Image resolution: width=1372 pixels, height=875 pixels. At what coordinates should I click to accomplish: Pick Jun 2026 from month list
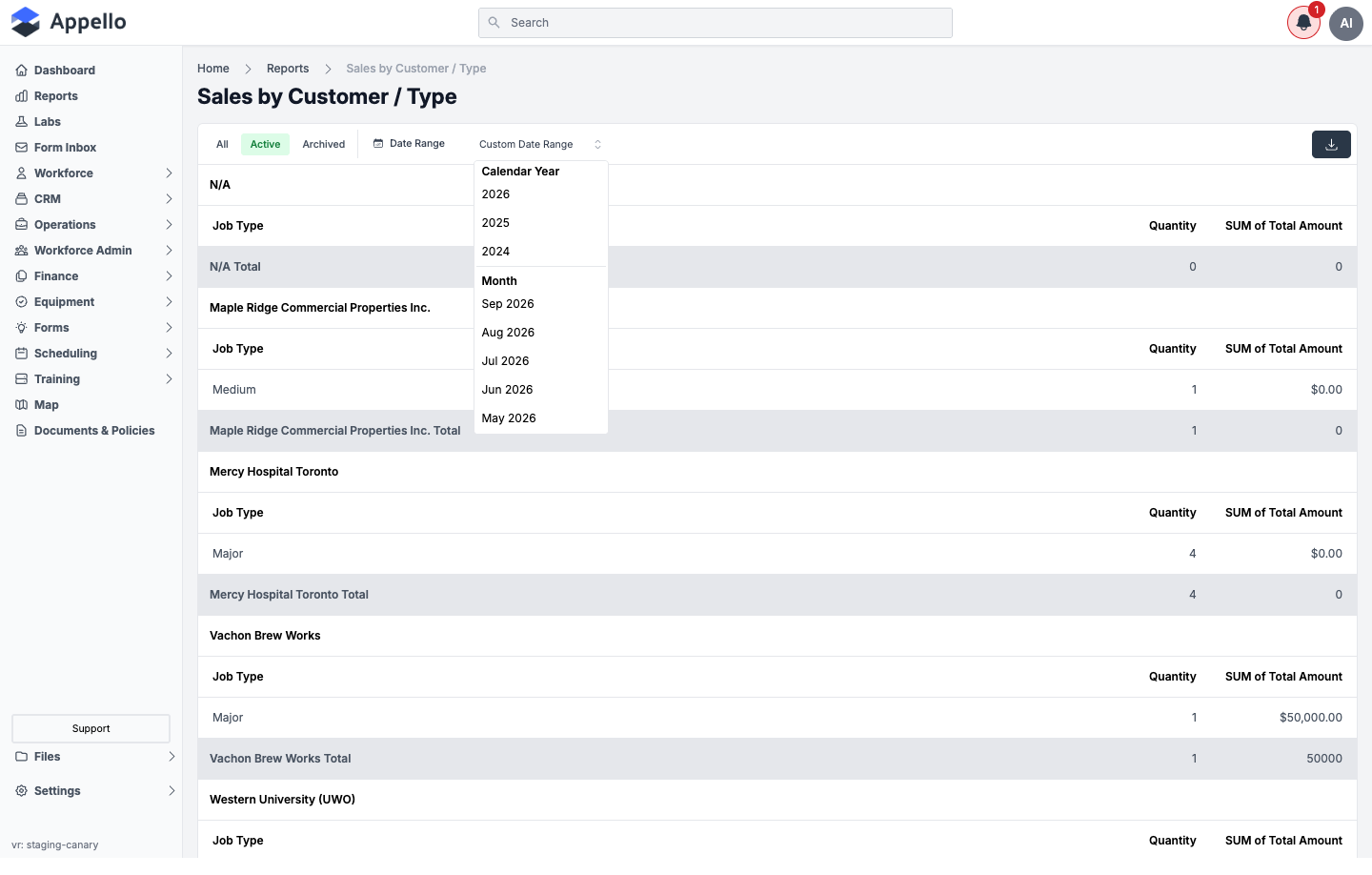pyautogui.click(x=540, y=390)
